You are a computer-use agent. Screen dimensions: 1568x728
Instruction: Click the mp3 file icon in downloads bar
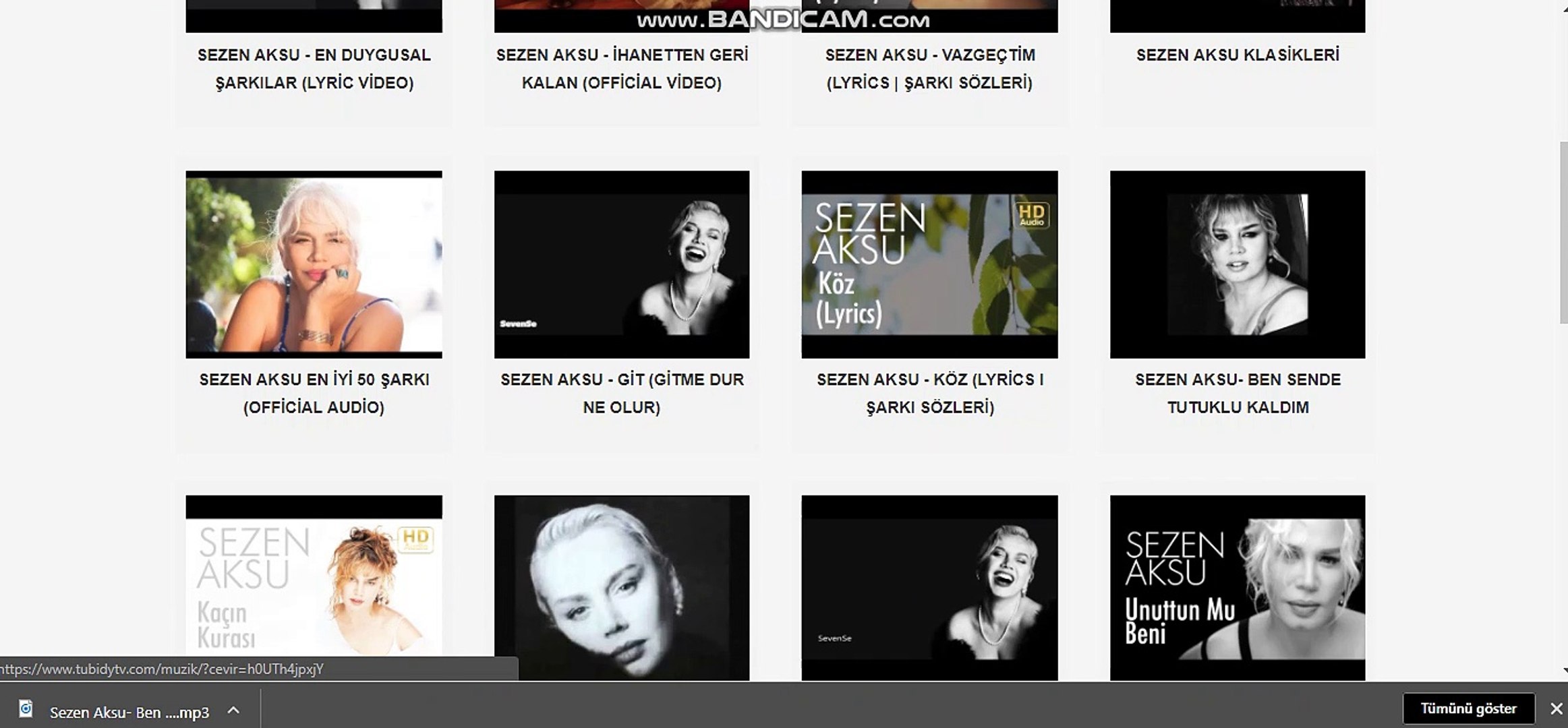26,709
